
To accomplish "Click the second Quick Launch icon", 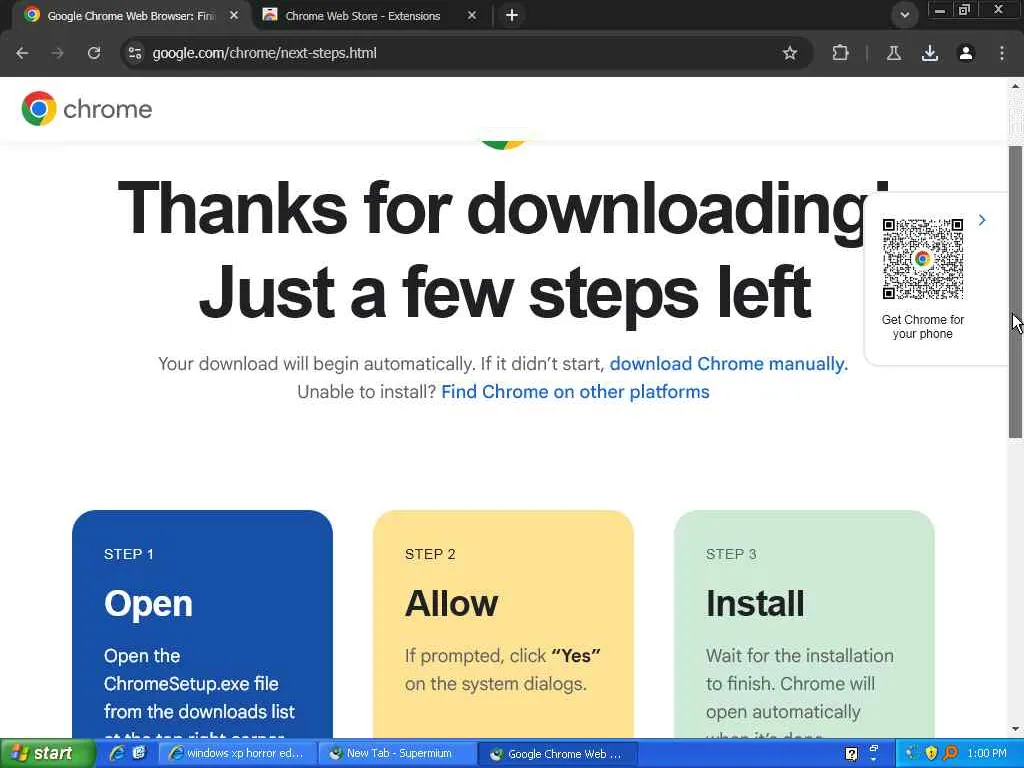I will (139, 754).
